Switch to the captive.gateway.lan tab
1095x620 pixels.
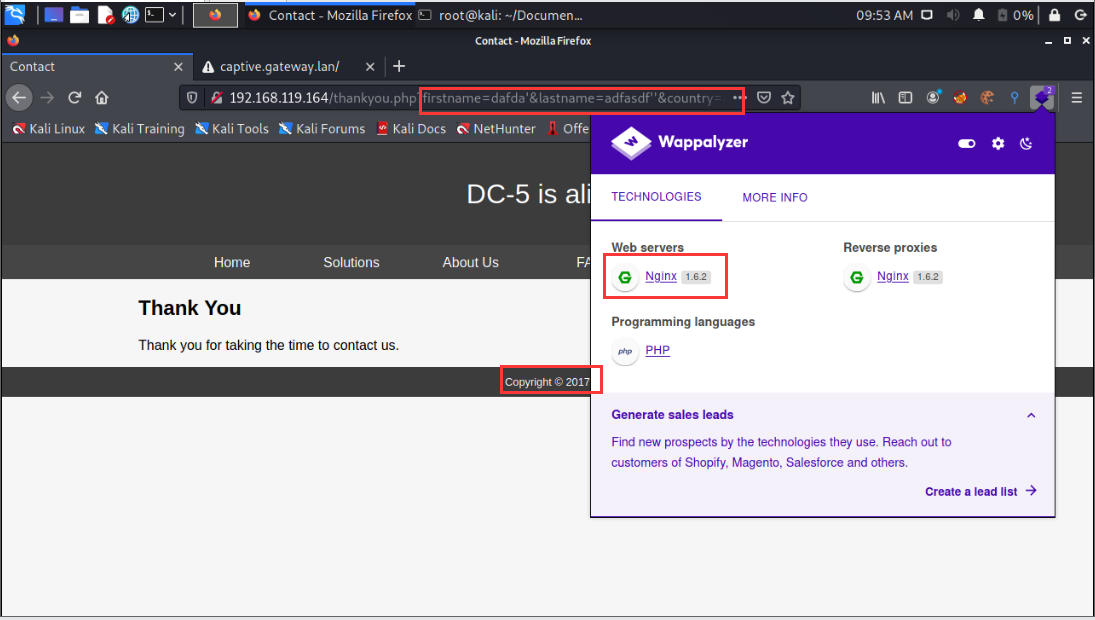[288, 66]
